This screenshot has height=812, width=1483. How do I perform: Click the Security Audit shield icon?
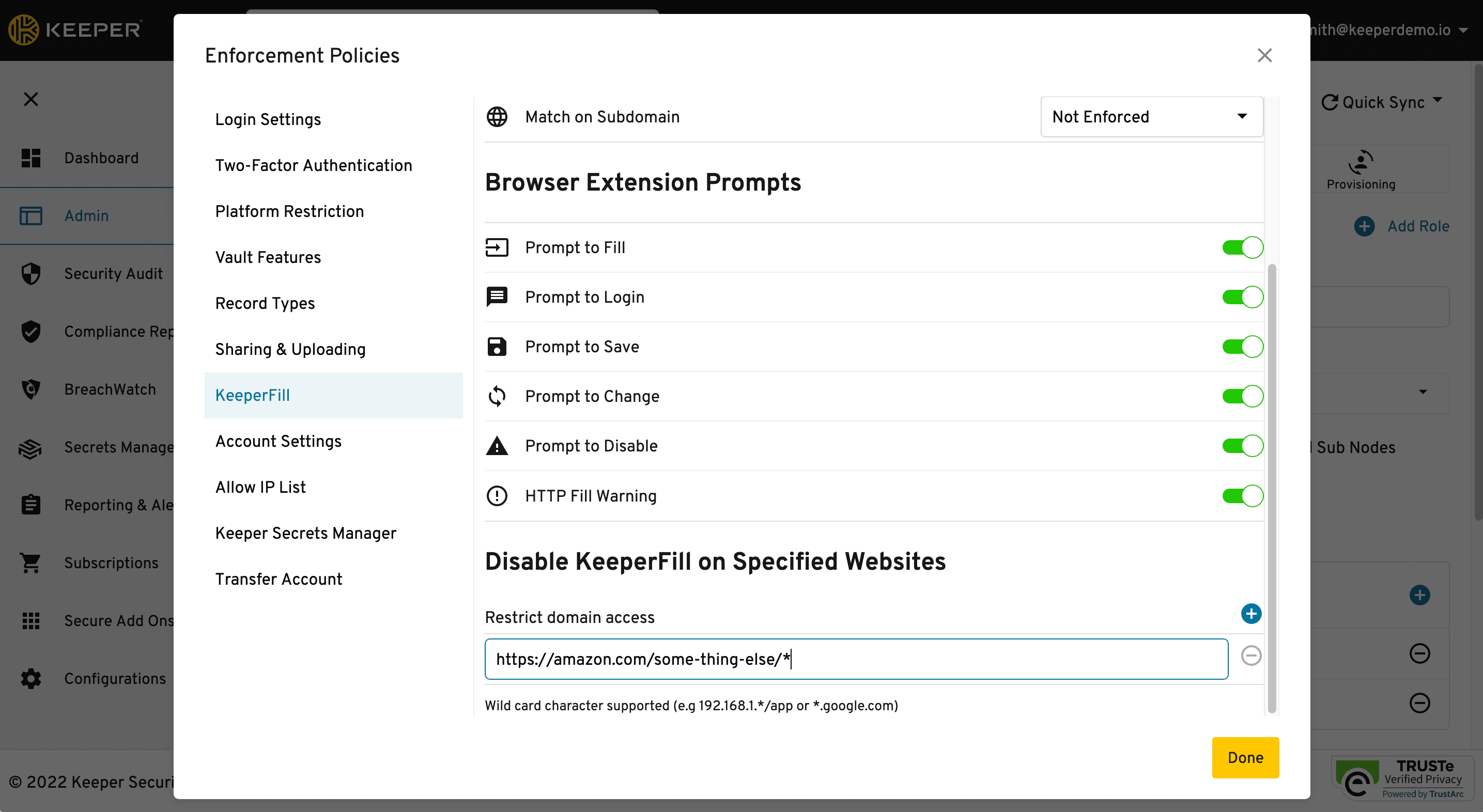pyautogui.click(x=30, y=273)
